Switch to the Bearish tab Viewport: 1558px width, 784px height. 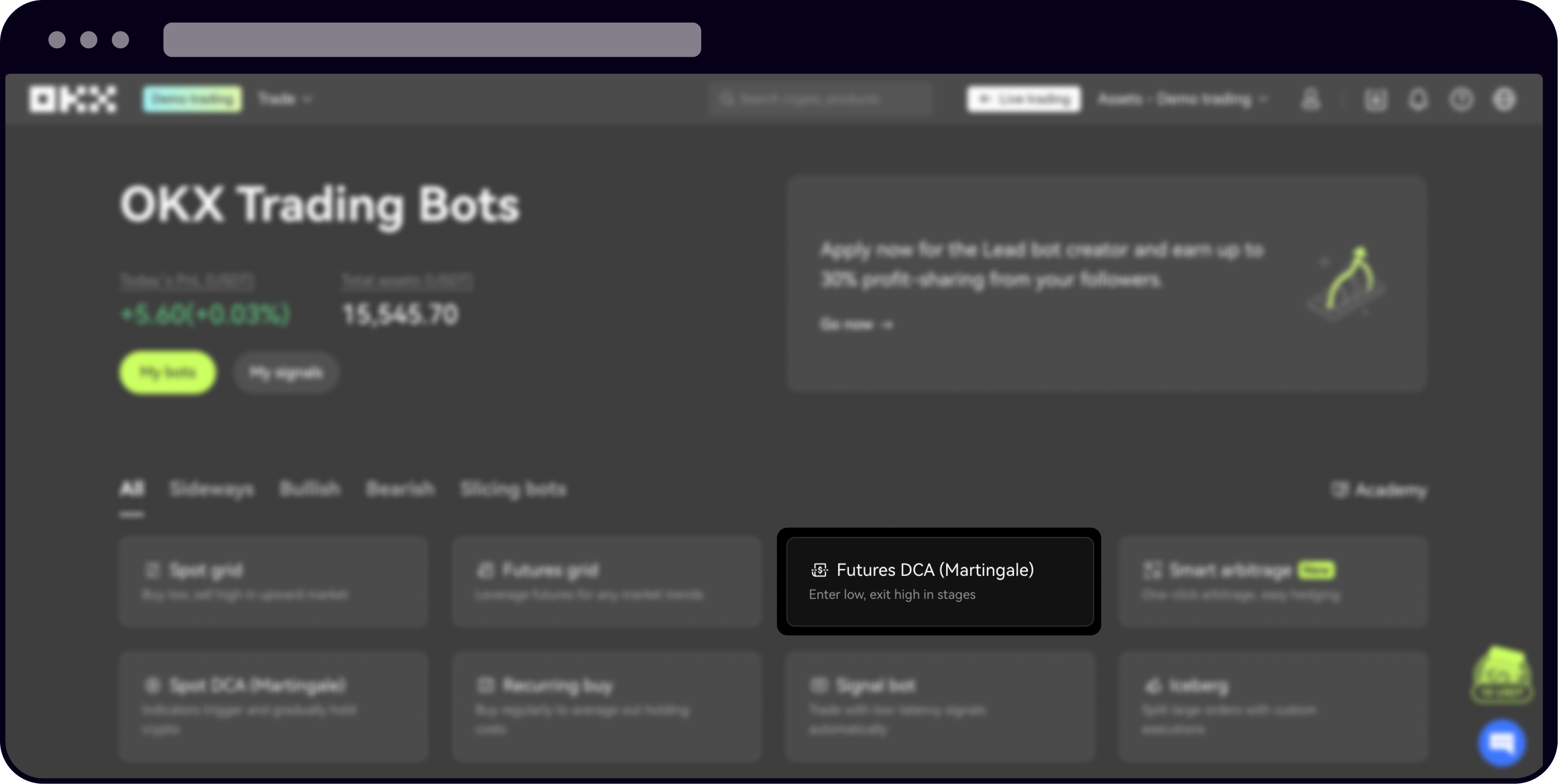coord(400,489)
